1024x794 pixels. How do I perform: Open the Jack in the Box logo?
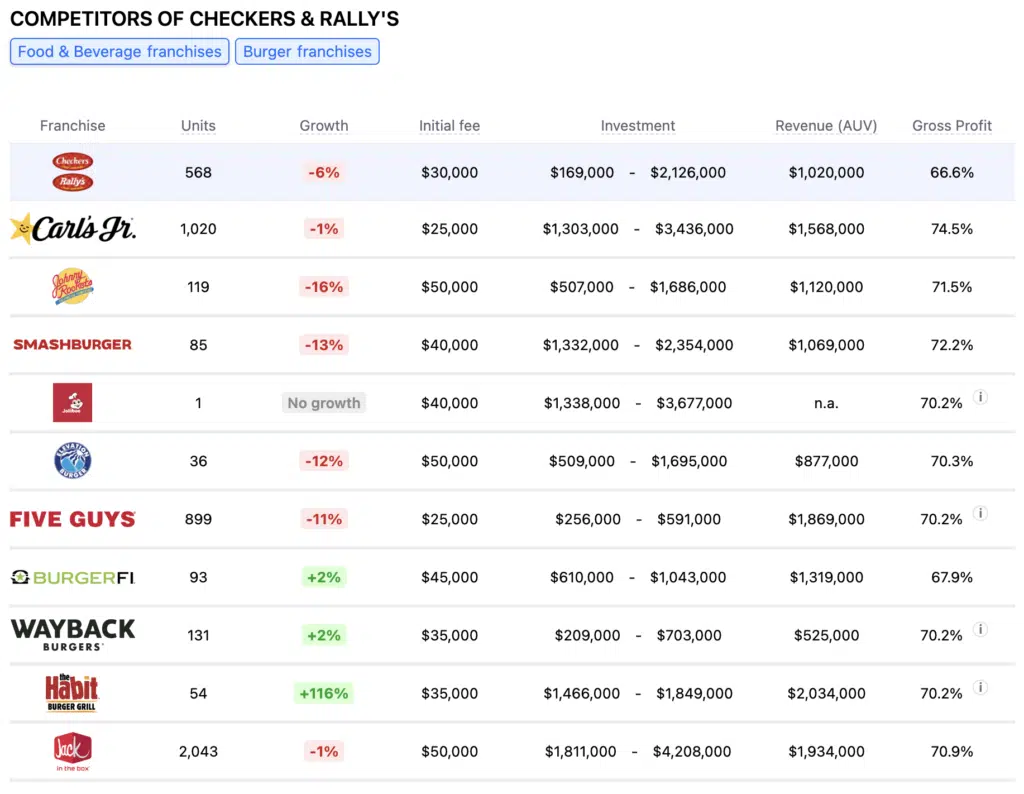(x=72, y=751)
